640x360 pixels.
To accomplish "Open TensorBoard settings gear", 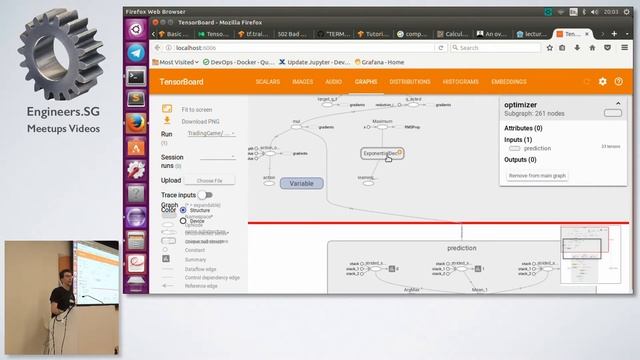I will point(602,82).
